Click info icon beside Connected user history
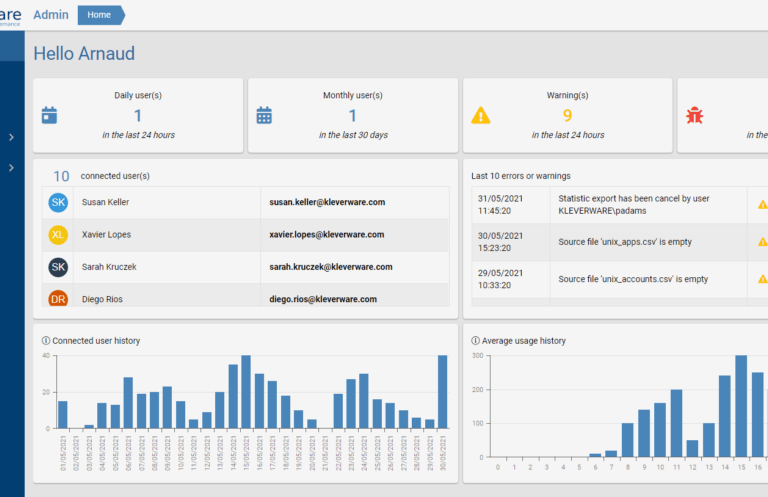The width and height of the screenshot is (768, 497). click(46, 340)
